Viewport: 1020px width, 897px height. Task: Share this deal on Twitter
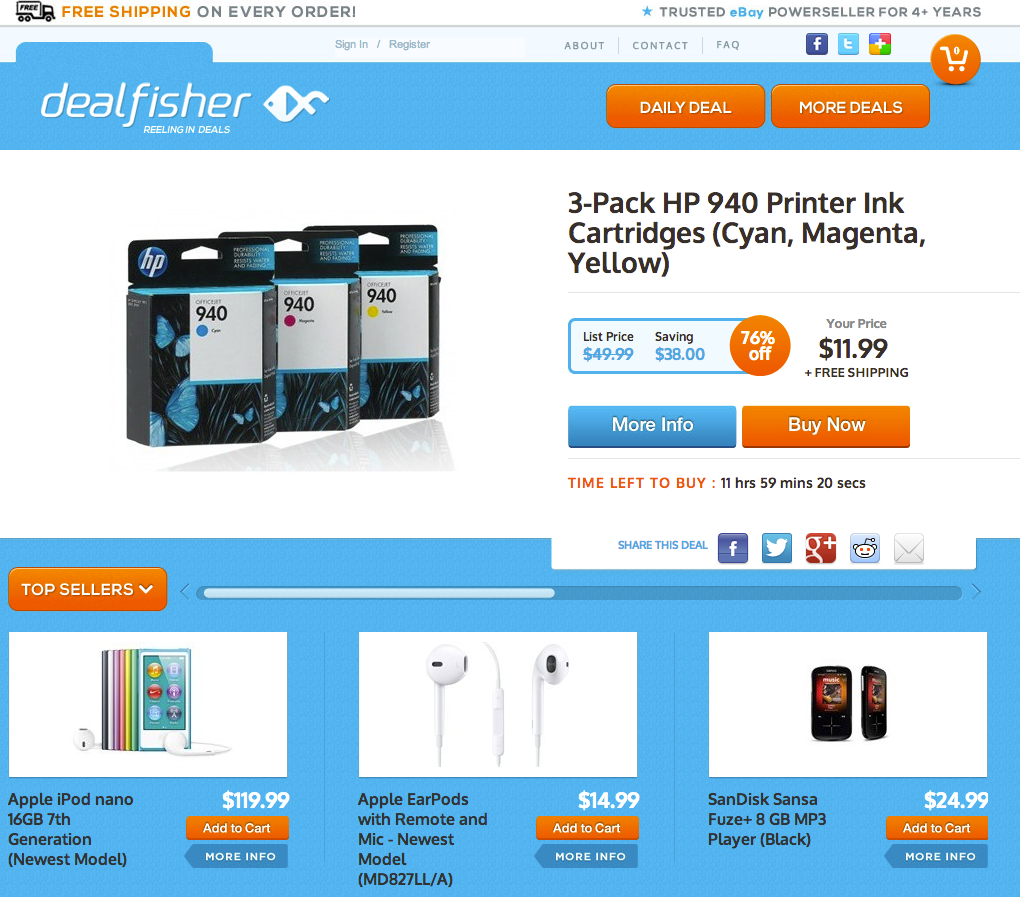[777, 548]
